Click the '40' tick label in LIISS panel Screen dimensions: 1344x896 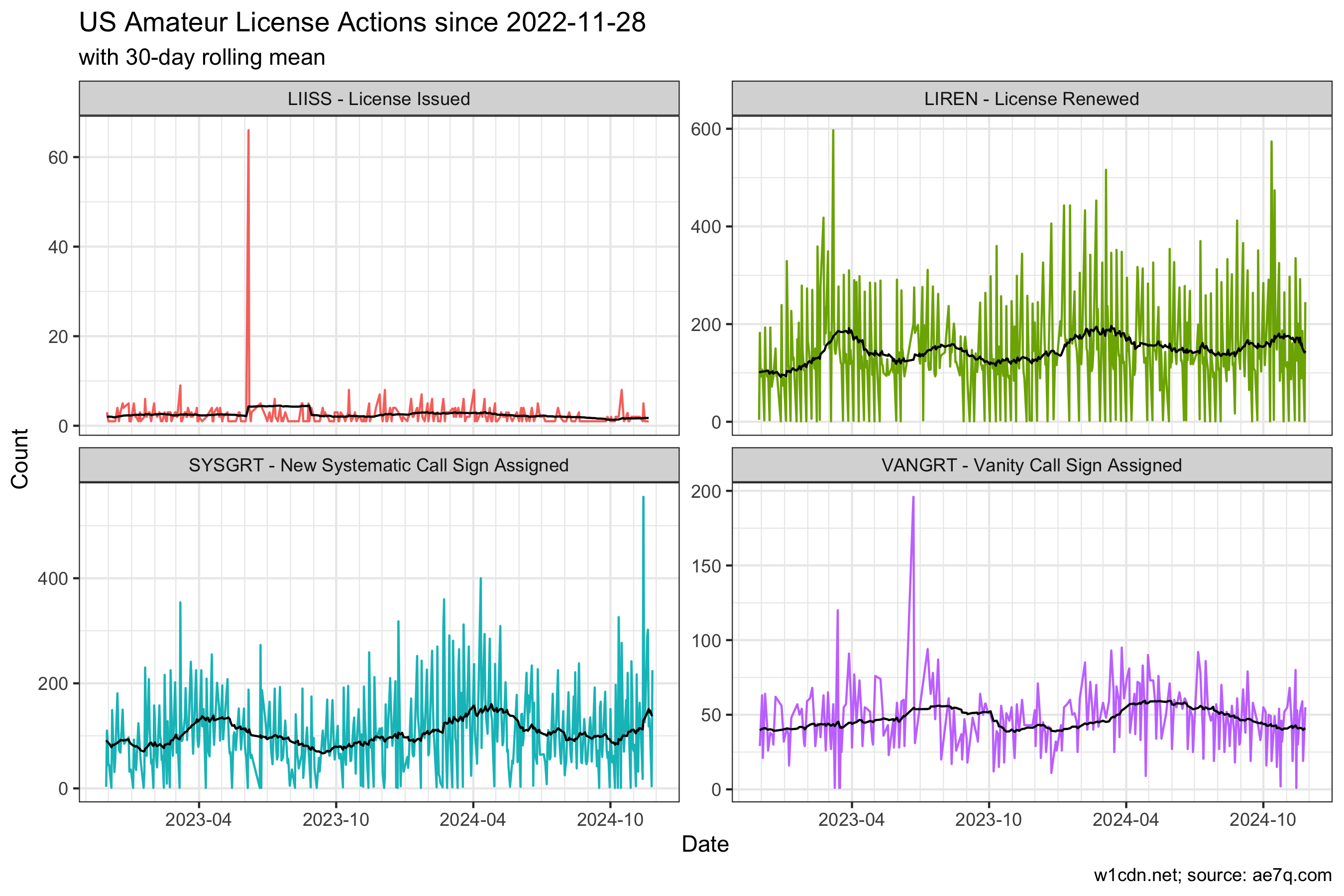click(58, 247)
